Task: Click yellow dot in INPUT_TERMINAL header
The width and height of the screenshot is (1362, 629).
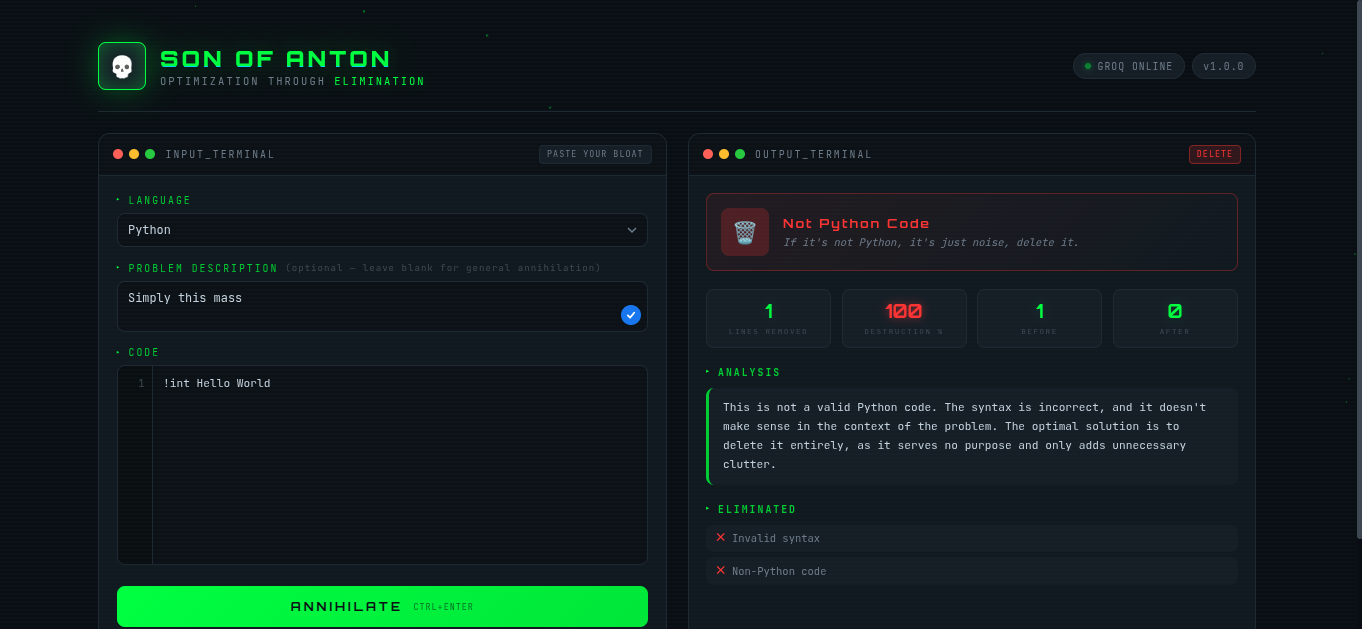Action: point(134,154)
